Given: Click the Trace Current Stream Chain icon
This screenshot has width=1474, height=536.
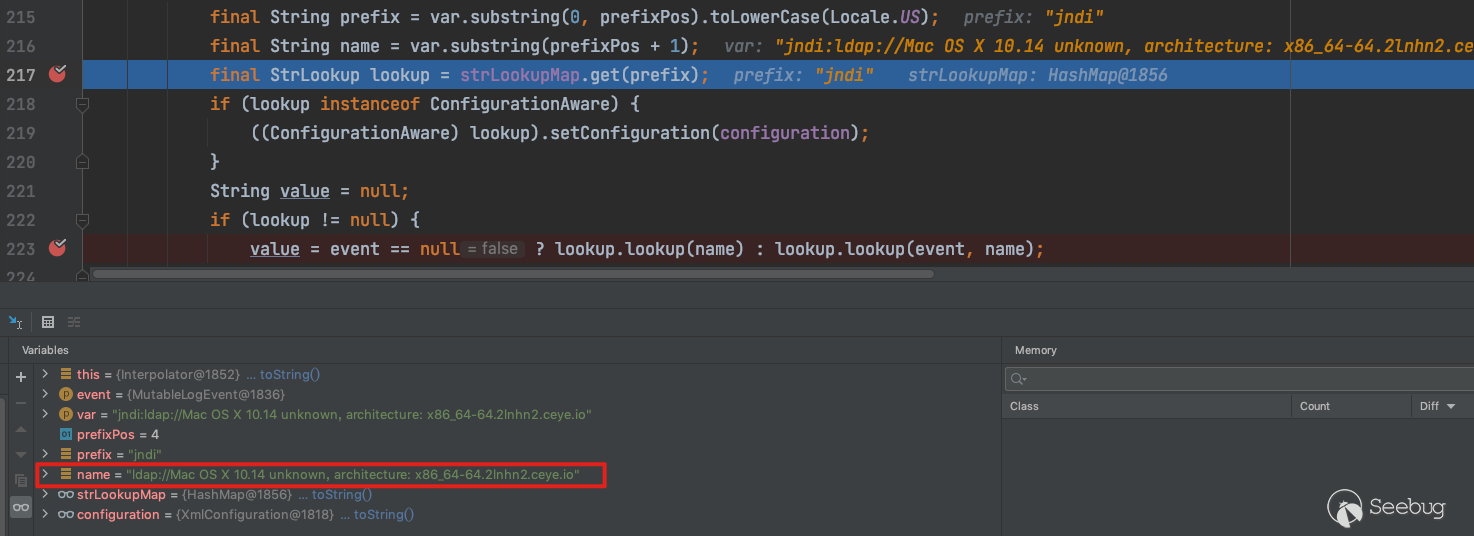Looking at the screenshot, I should tap(74, 321).
